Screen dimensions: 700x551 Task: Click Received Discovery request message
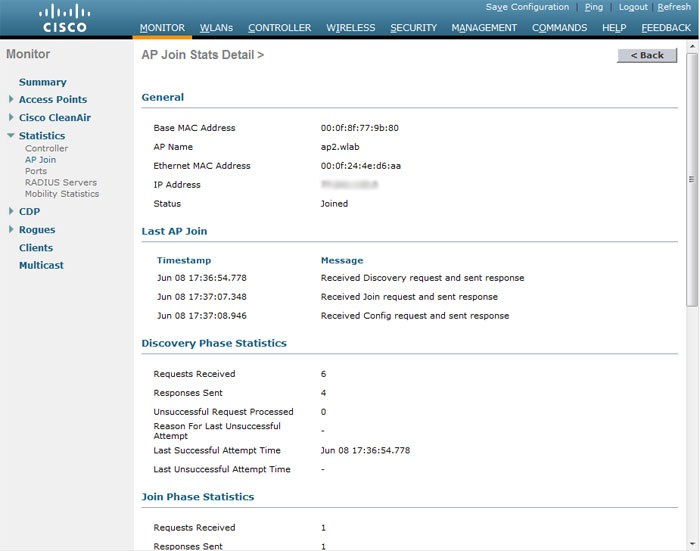click(x=422, y=278)
